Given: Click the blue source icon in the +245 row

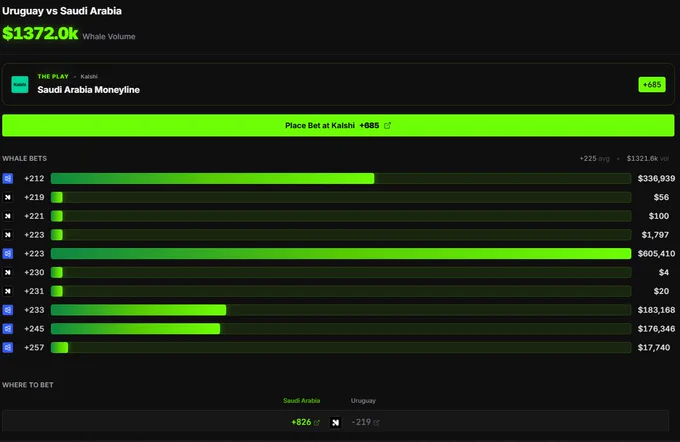Looking at the screenshot, I should click(8, 329).
